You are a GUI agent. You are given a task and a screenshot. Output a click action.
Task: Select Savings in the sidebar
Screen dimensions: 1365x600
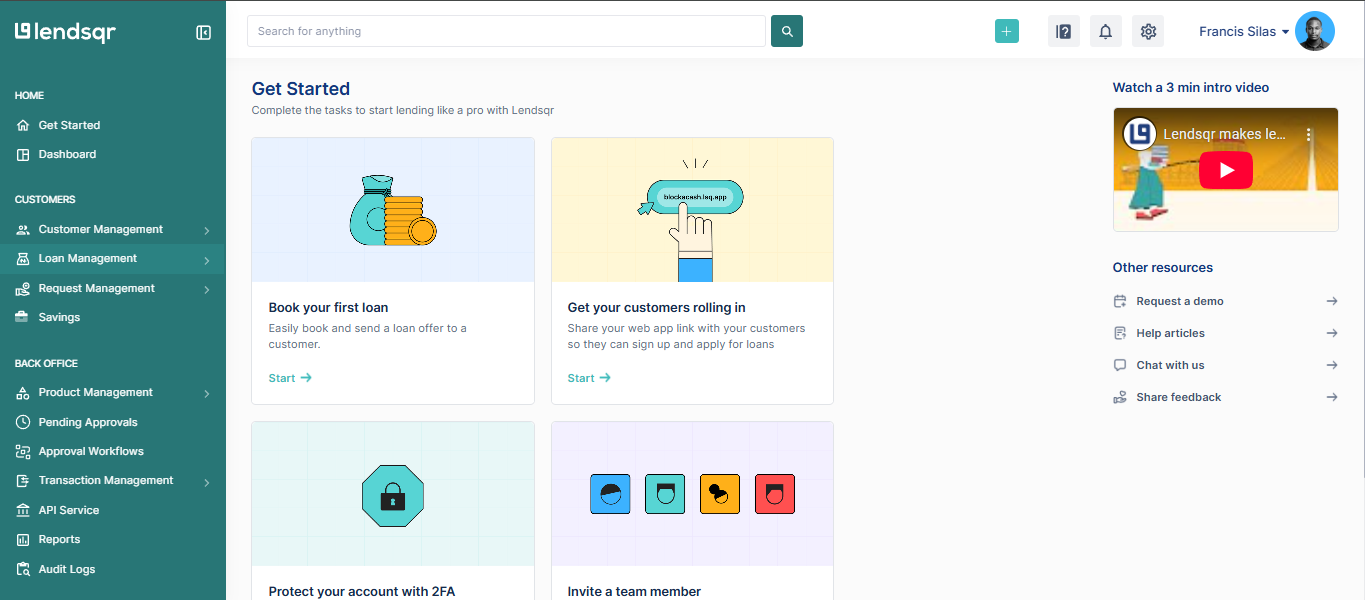click(x=60, y=317)
